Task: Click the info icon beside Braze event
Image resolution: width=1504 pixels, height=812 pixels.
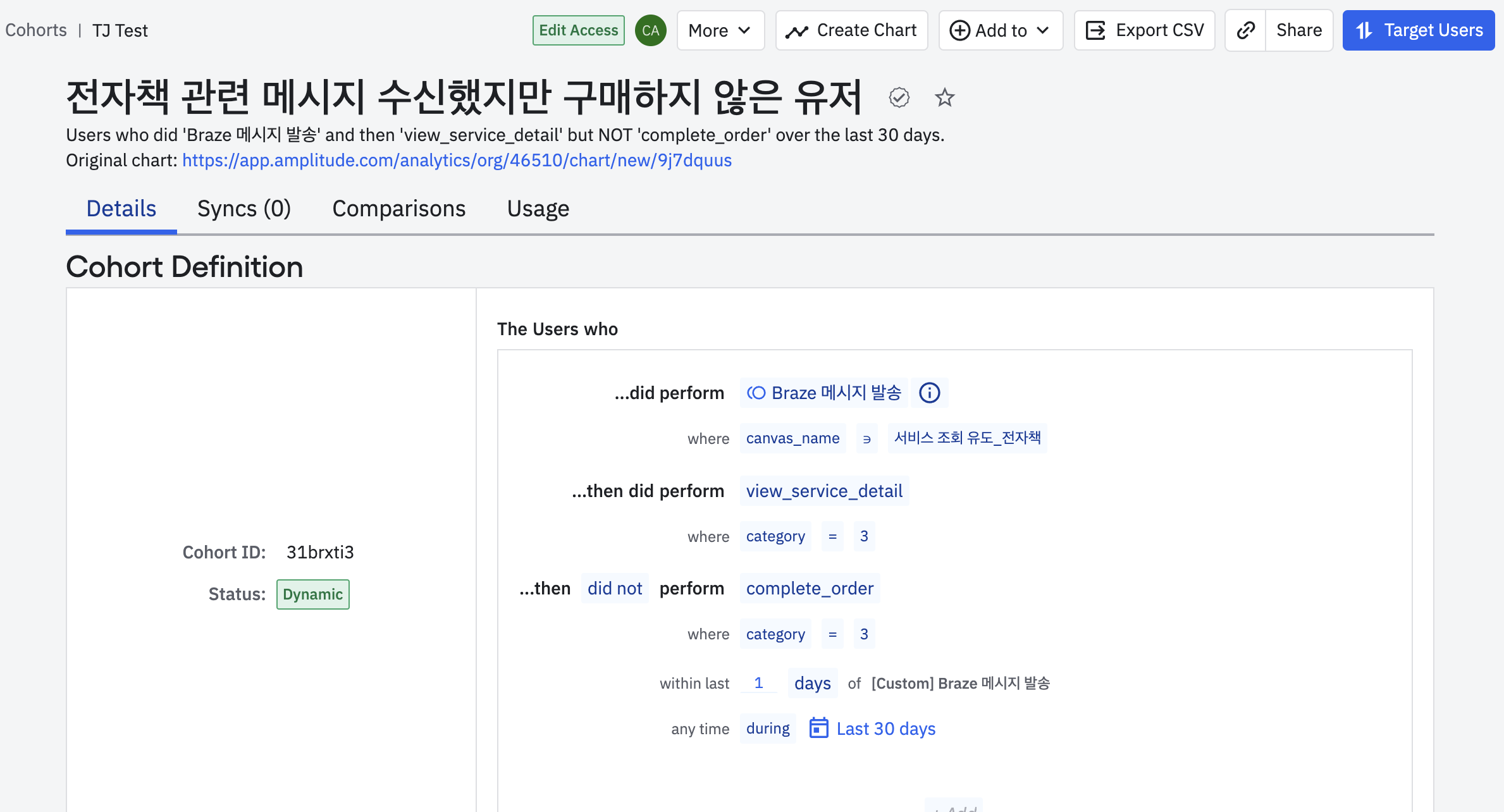Action: (929, 393)
